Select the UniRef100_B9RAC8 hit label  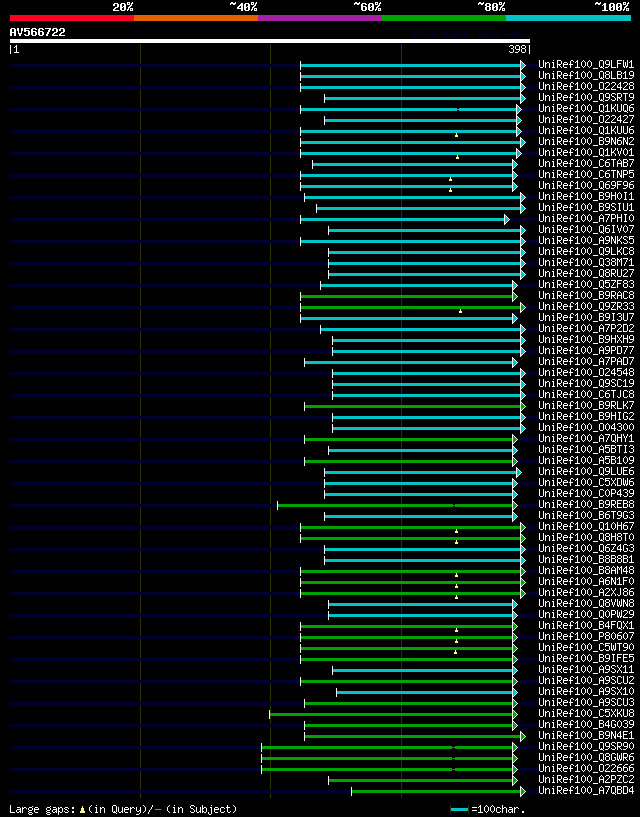(586, 296)
